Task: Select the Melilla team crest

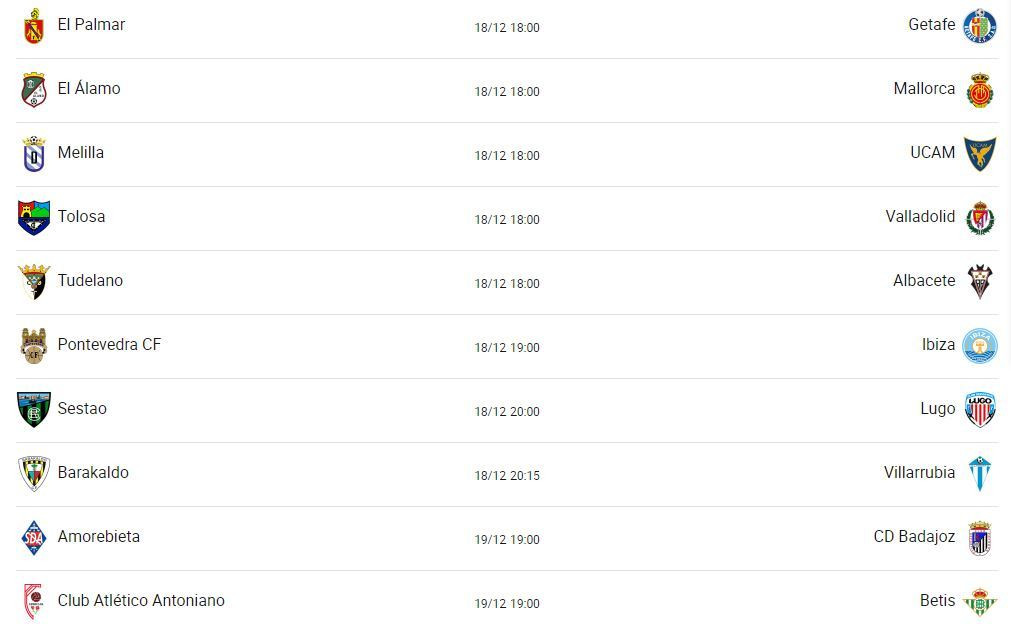Action: point(34,154)
